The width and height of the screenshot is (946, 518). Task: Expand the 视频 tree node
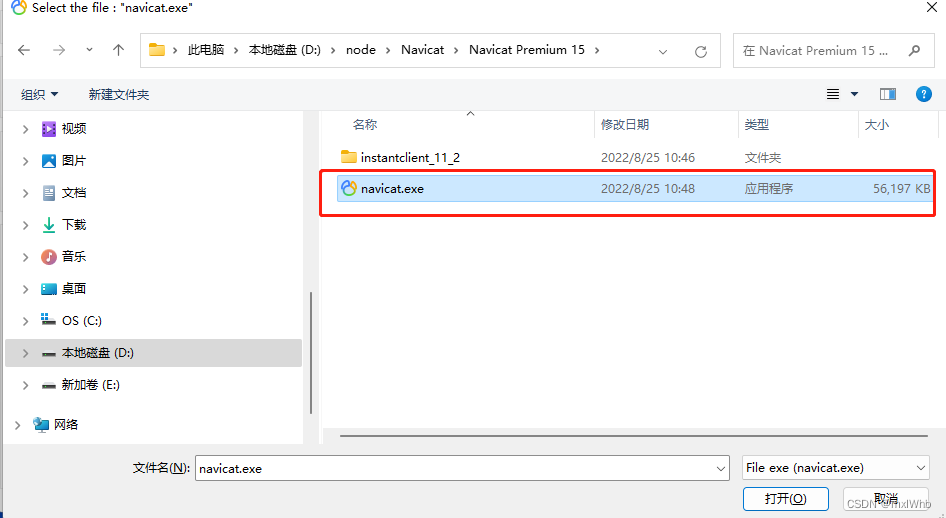tap(25, 129)
